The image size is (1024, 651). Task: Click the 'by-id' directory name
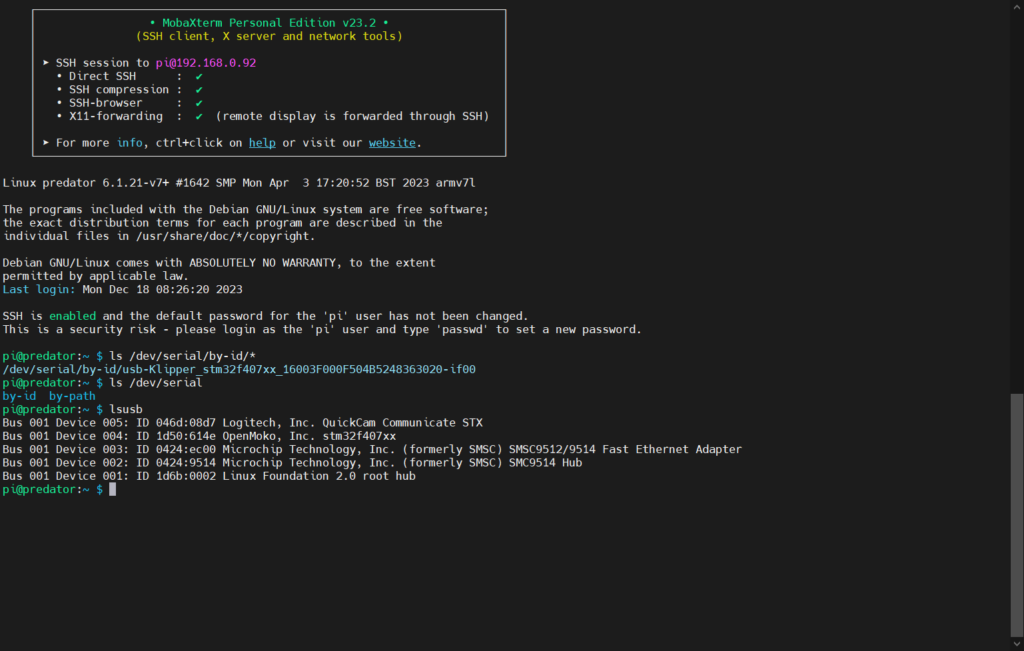pos(19,396)
